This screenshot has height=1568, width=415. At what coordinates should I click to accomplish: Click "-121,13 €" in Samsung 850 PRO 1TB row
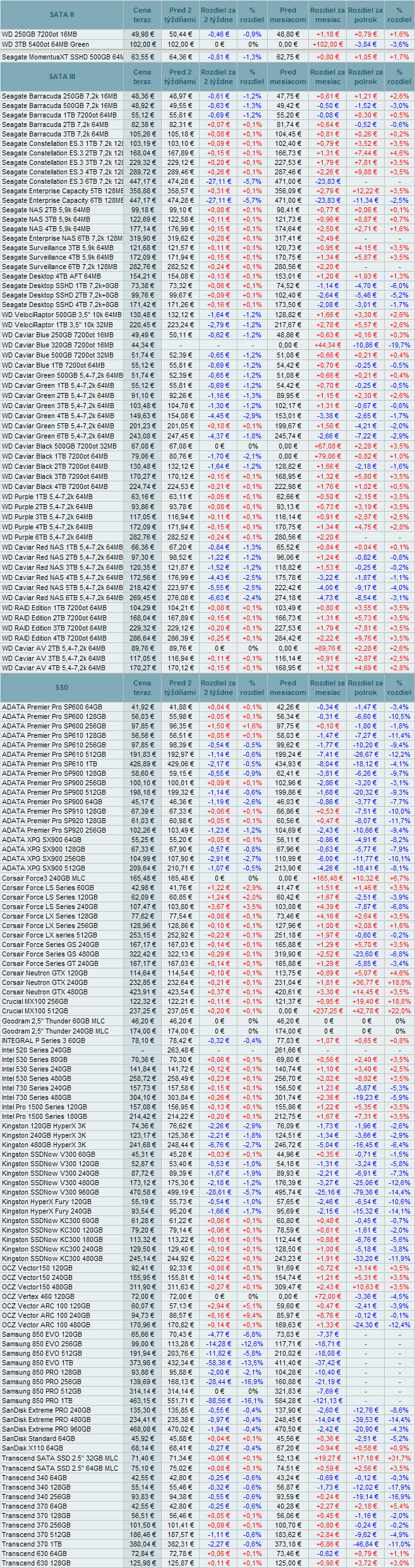[x=327, y=1401]
